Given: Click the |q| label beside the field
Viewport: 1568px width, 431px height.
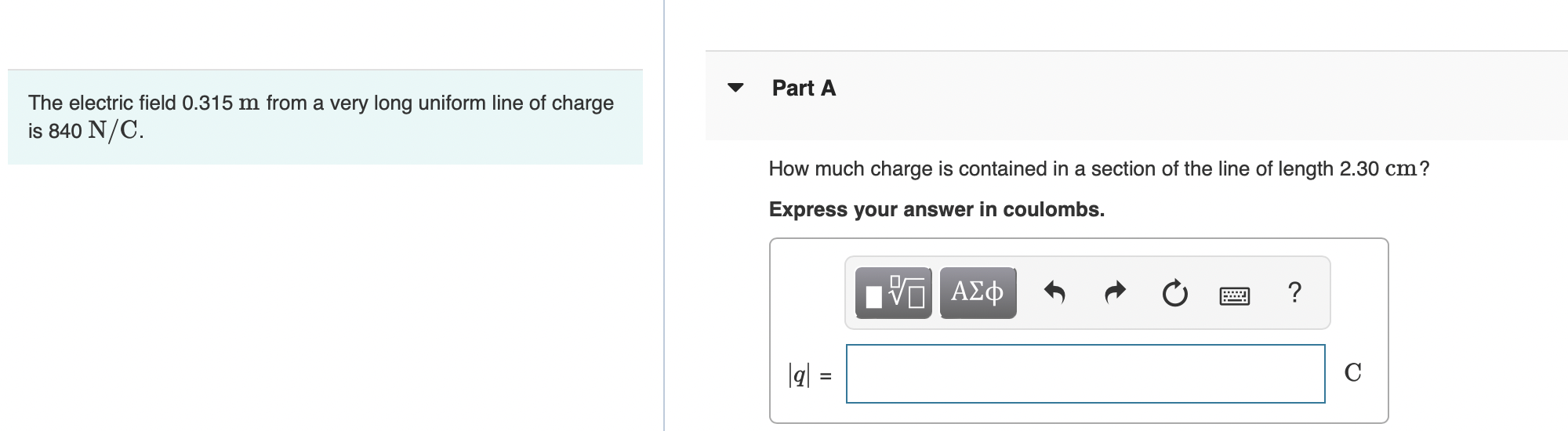Looking at the screenshot, I should [799, 375].
